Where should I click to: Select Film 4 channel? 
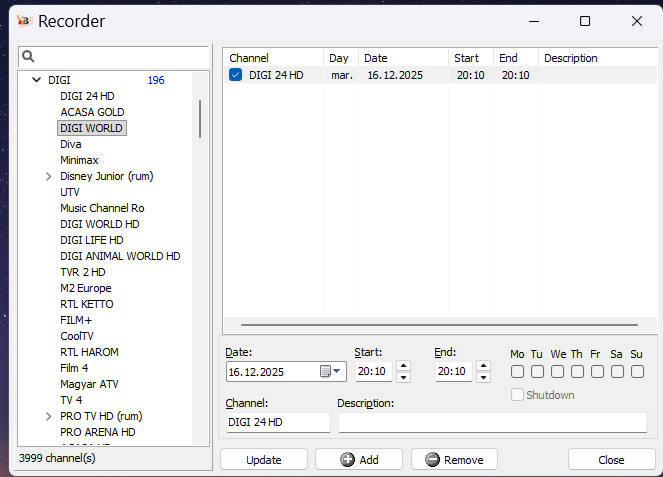[74, 368]
